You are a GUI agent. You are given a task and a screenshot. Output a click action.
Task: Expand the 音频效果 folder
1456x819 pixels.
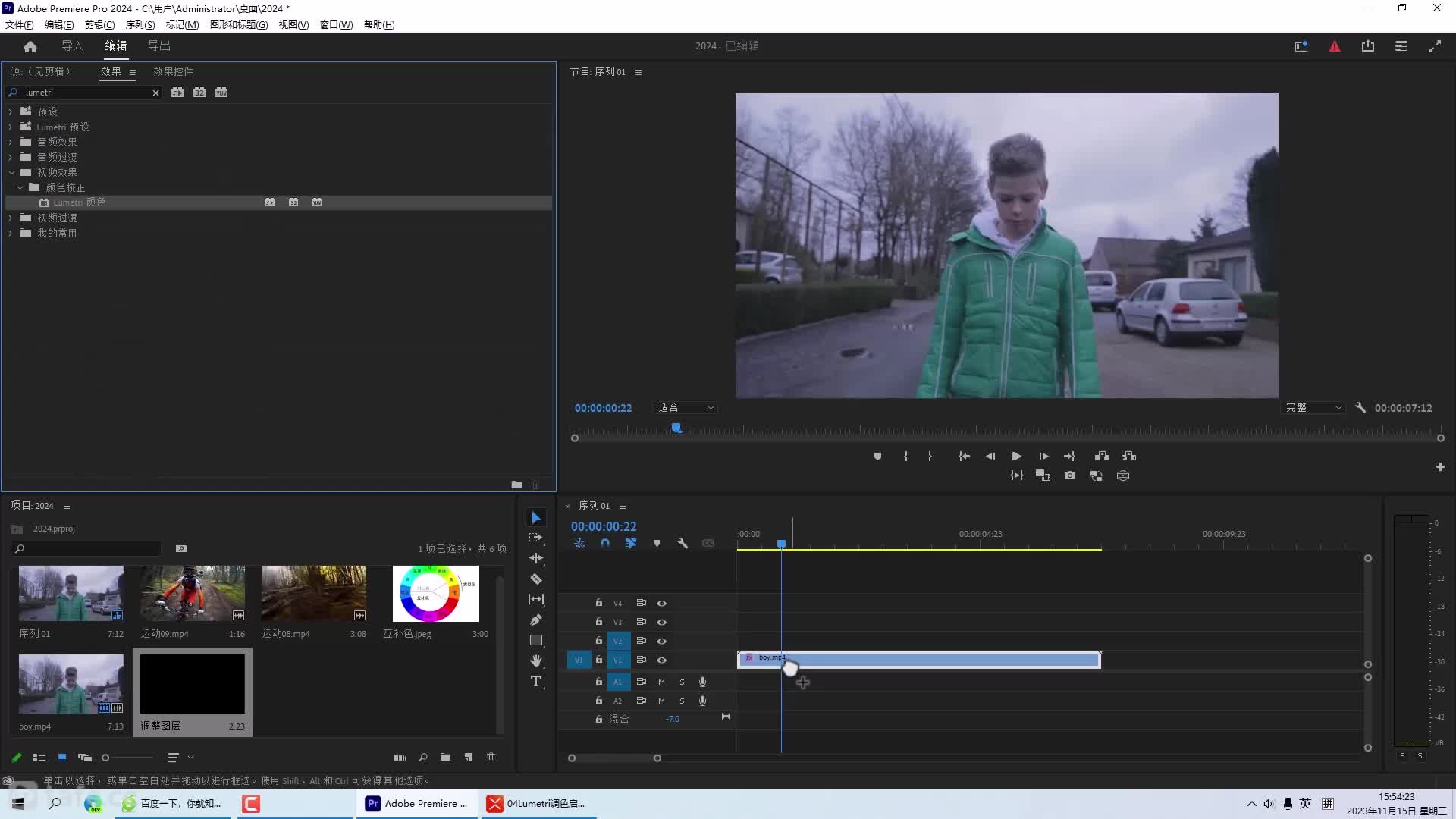point(11,142)
